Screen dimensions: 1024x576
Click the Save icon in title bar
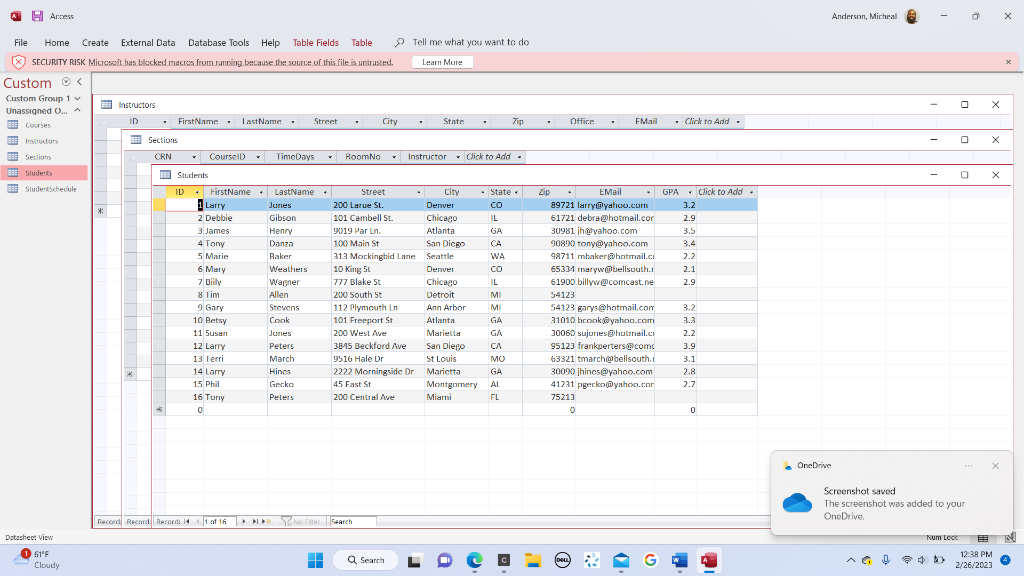pyautogui.click(x=37, y=16)
